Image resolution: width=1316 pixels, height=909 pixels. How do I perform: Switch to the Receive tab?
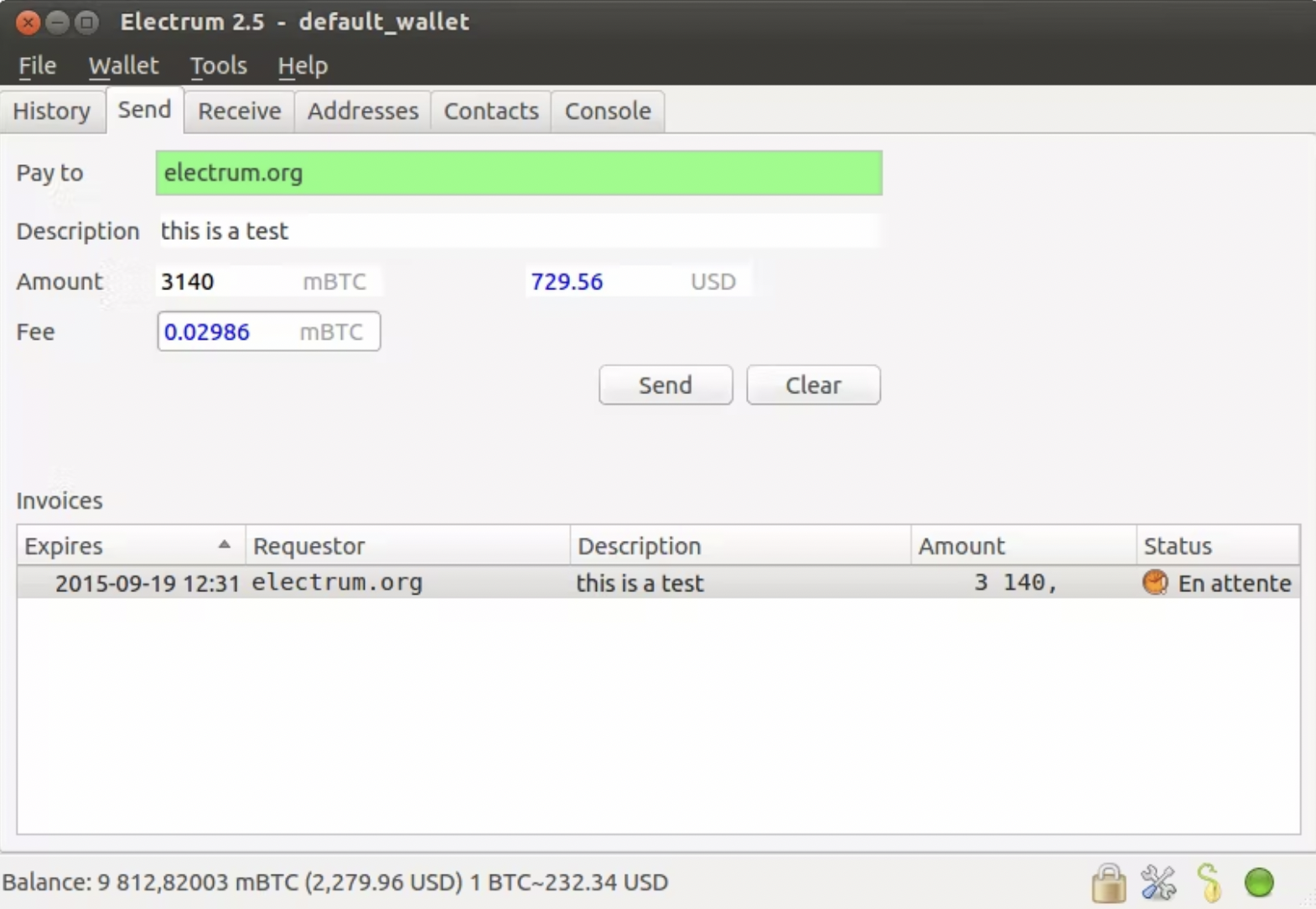point(239,111)
